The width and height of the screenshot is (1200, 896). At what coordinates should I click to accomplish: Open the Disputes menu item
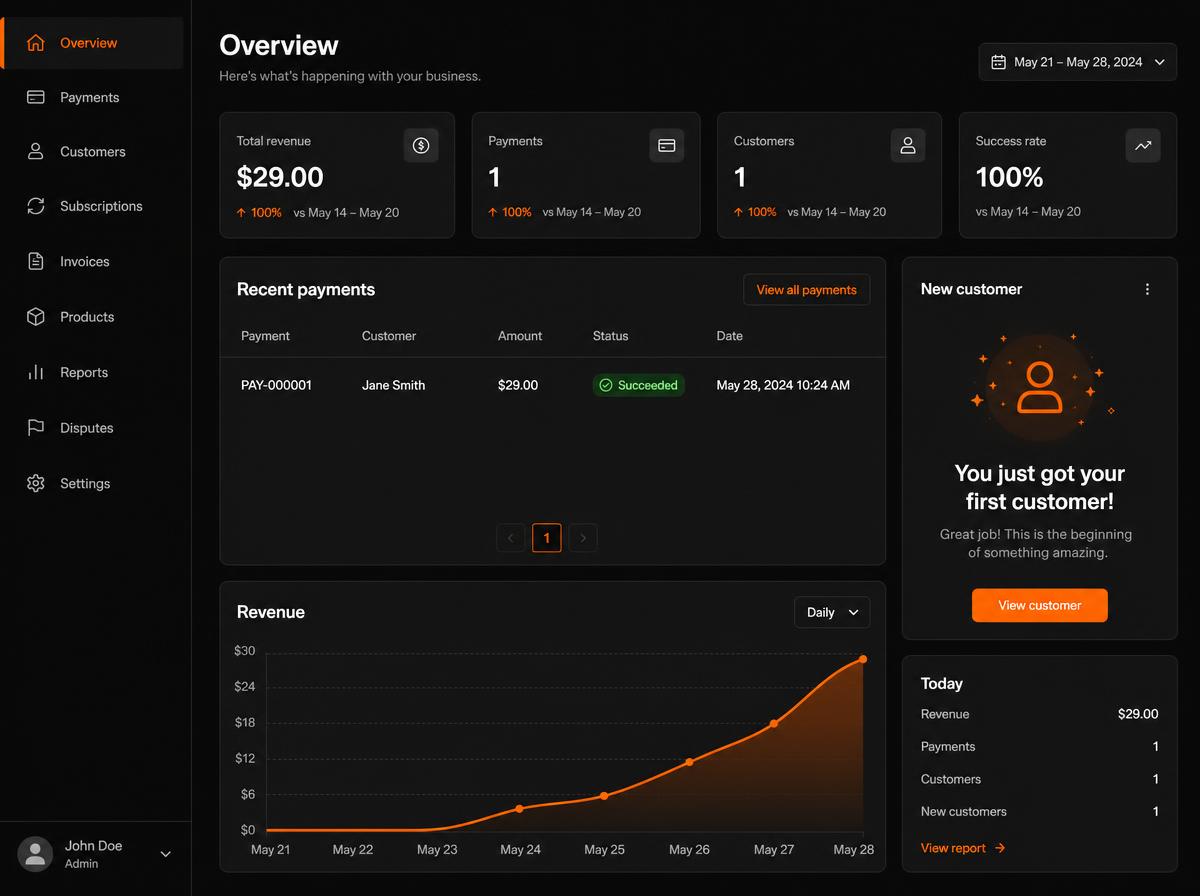(93, 428)
